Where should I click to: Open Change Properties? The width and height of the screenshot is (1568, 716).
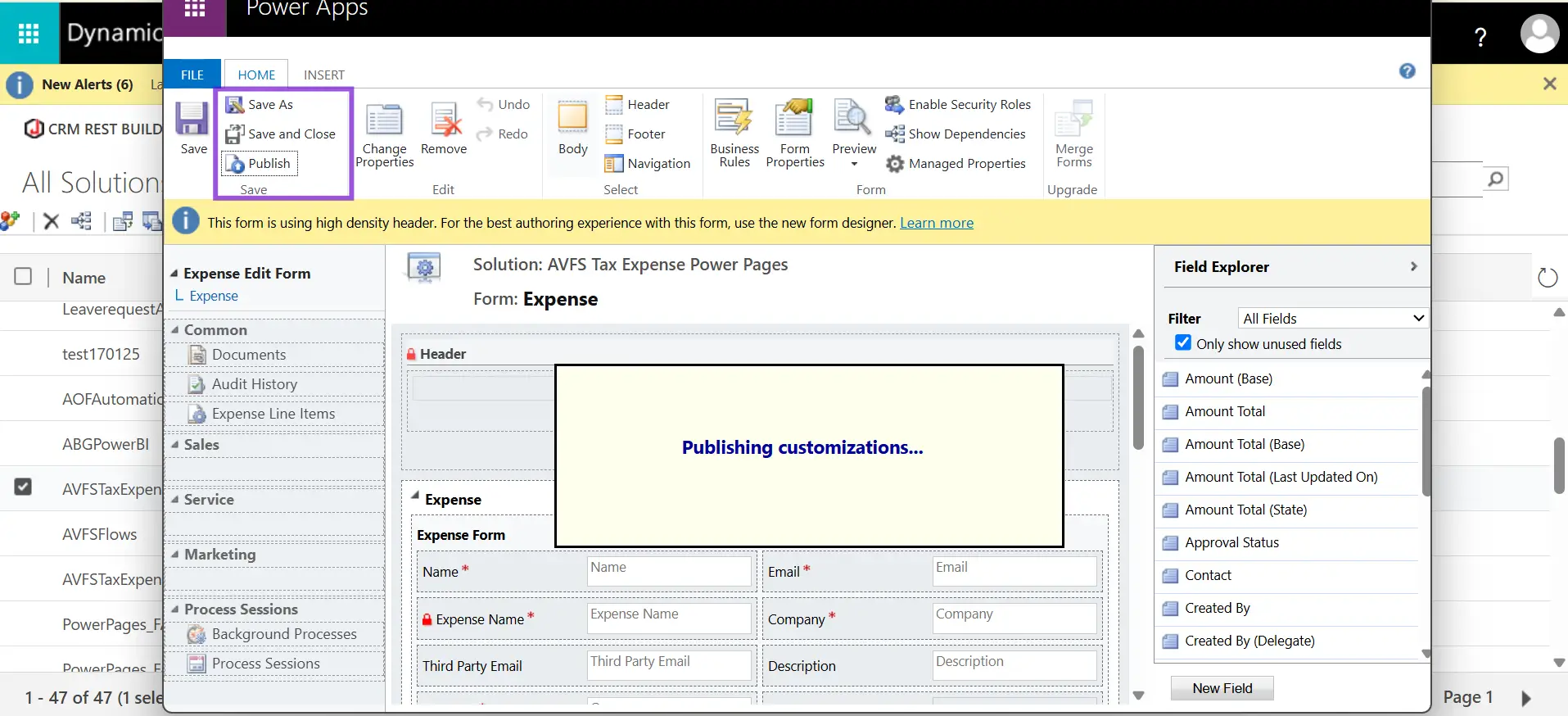pyautogui.click(x=384, y=135)
